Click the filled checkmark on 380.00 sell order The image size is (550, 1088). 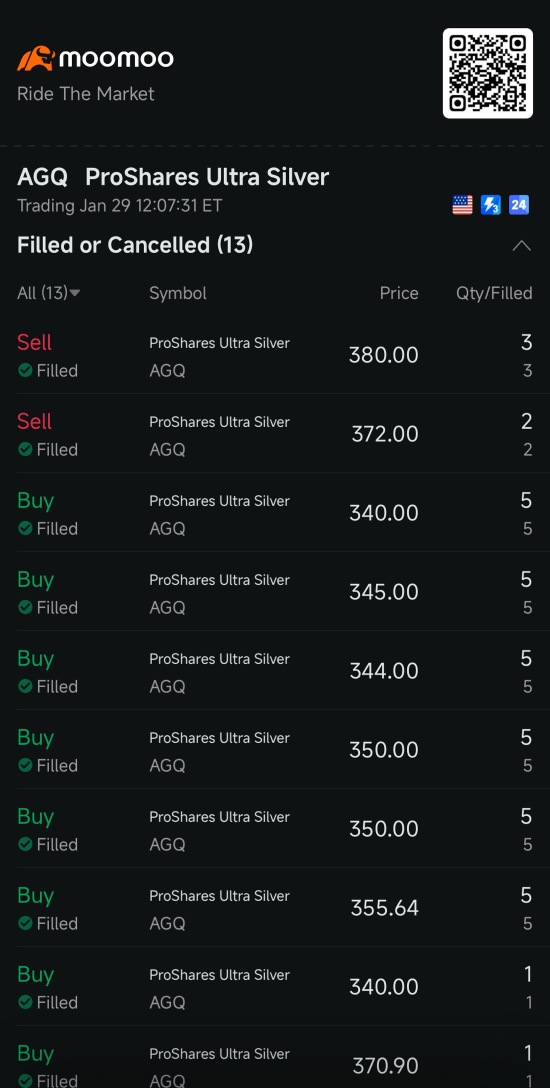point(25,371)
